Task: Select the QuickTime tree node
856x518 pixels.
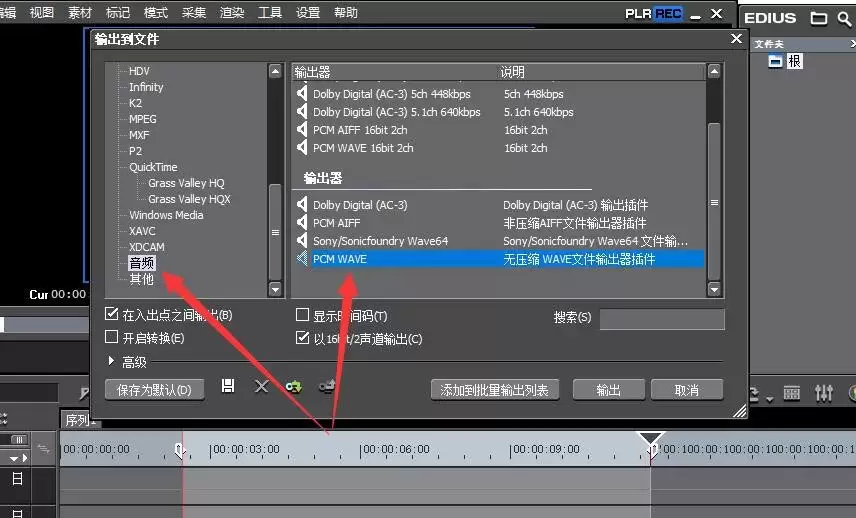Action: pyautogui.click(x=153, y=167)
